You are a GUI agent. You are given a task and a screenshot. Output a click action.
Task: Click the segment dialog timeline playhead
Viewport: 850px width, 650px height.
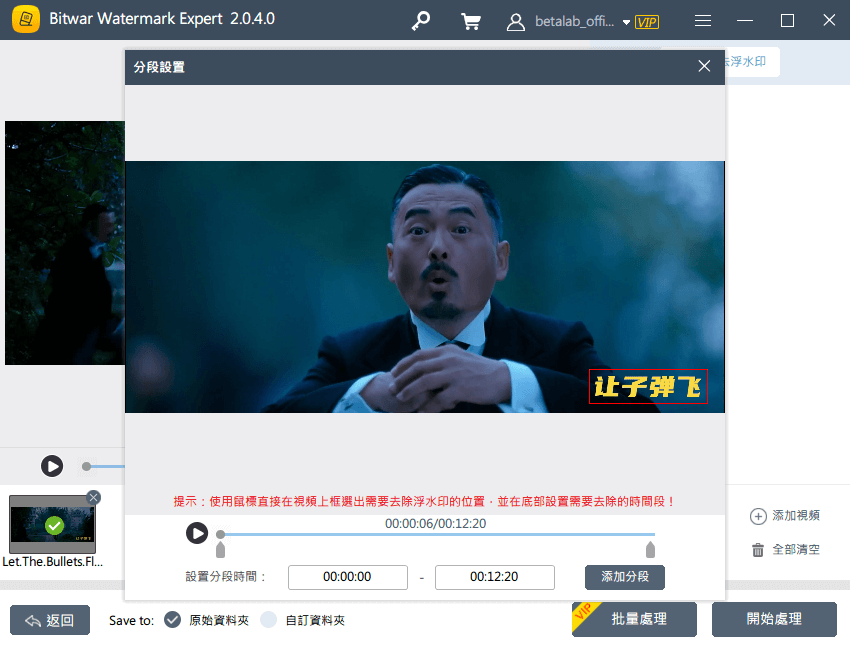click(x=220, y=534)
